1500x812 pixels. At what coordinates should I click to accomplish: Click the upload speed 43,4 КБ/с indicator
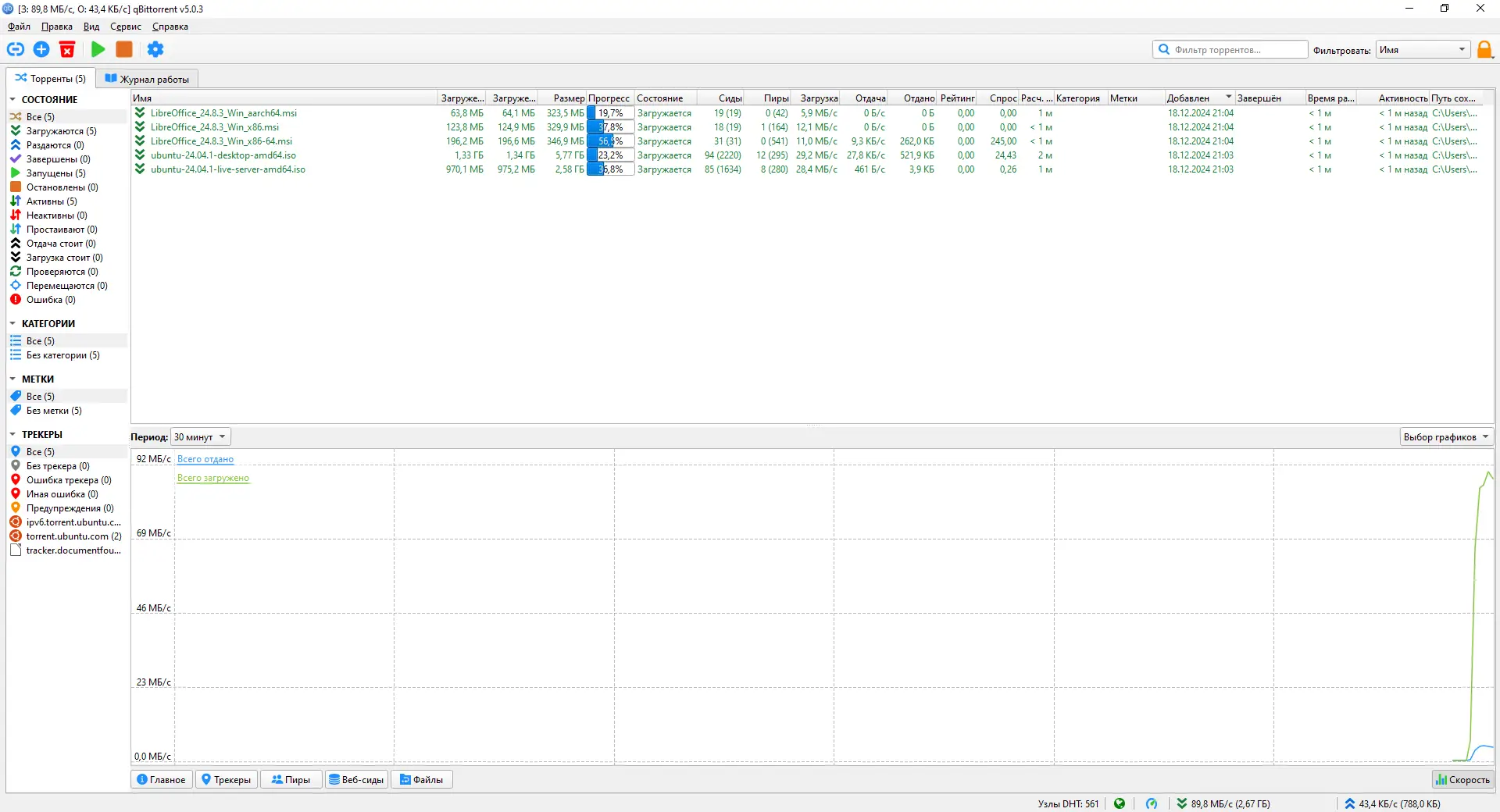tap(1392, 803)
